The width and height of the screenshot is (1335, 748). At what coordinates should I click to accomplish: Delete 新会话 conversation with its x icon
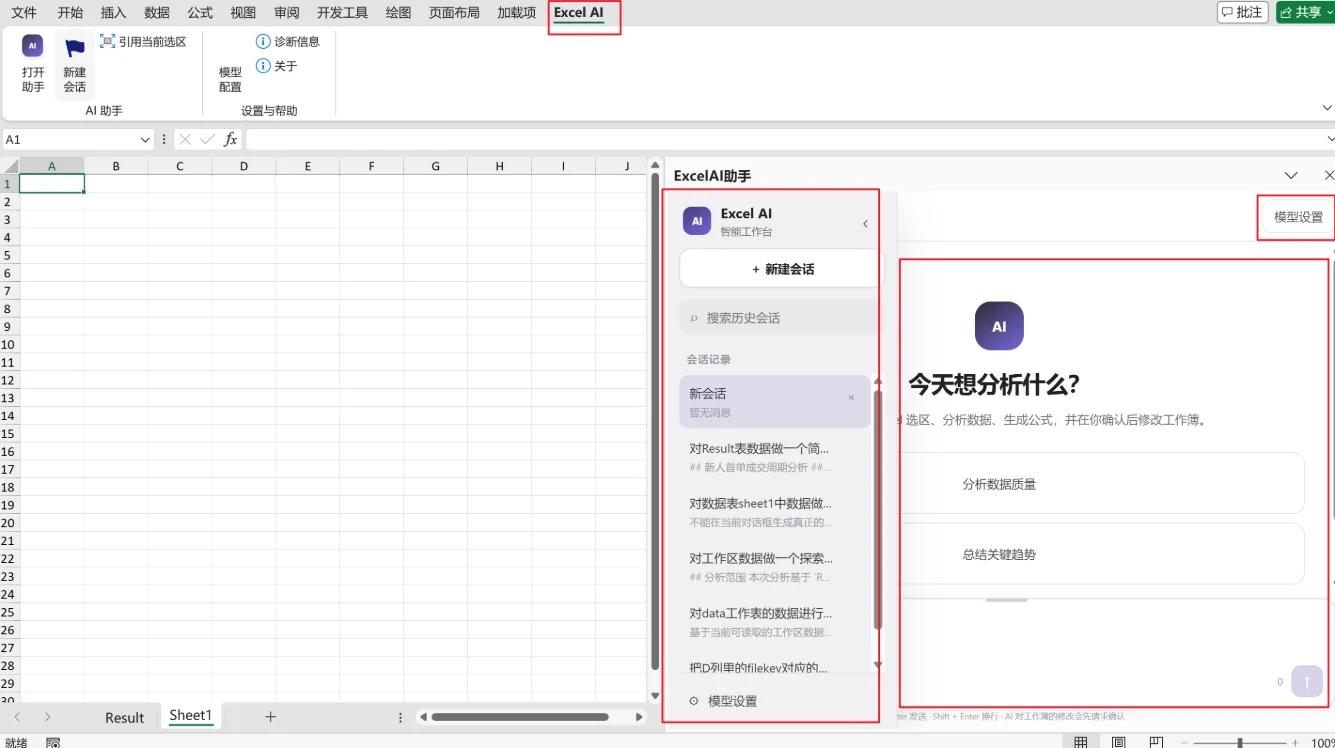click(x=851, y=398)
